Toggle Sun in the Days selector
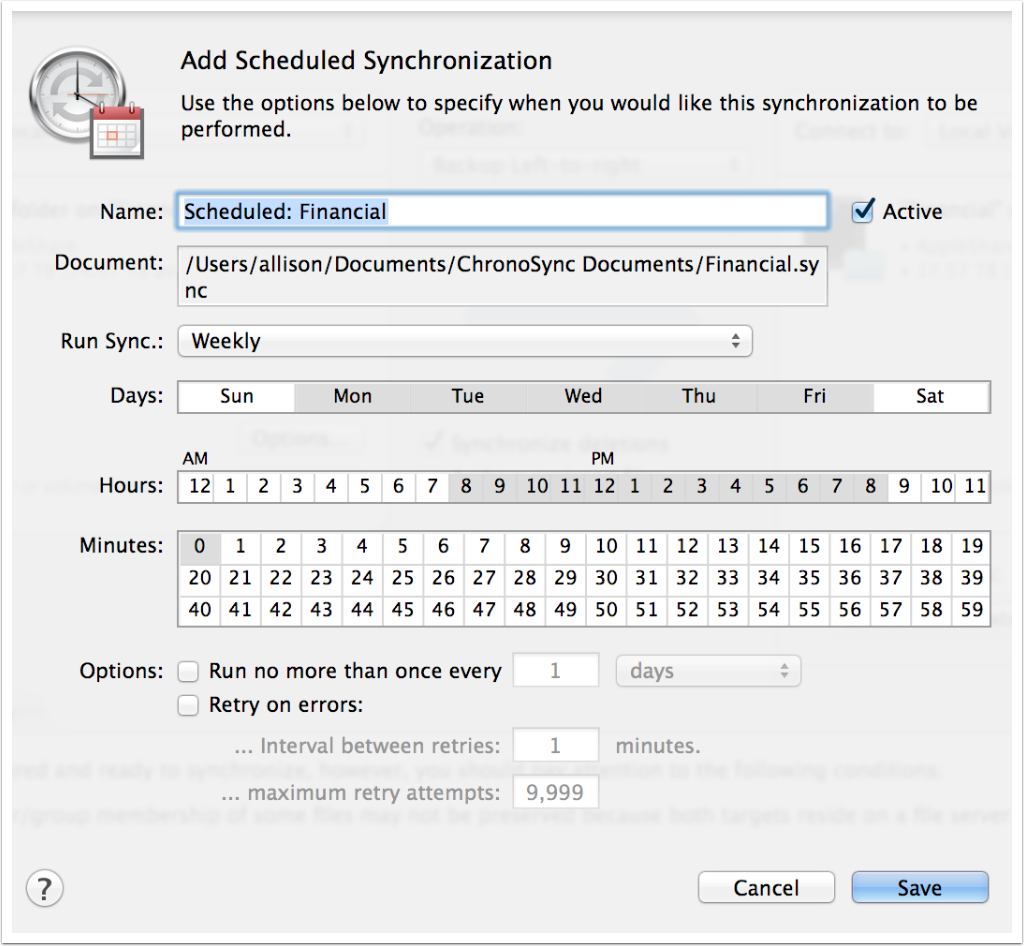The height and width of the screenshot is (946, 1024). pyautogui.click(x=236, y=396)
